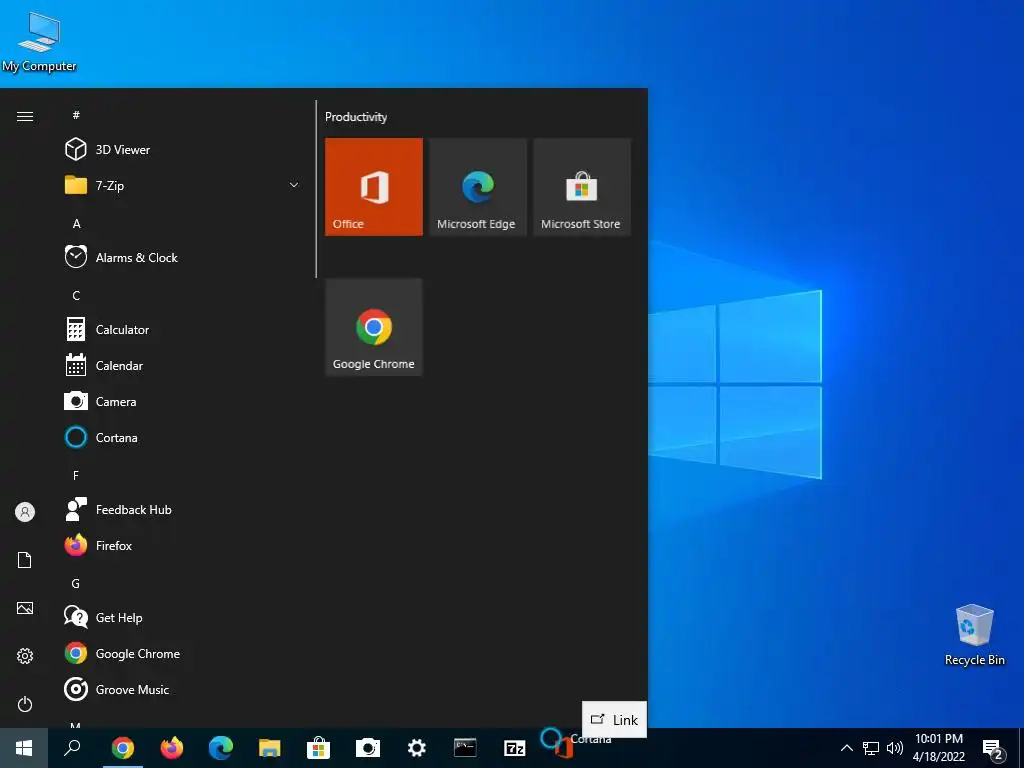Open Command Prompt on the taskbar
The height and width of the screenshot is (768, 1024).
click(x=465, y=748)
